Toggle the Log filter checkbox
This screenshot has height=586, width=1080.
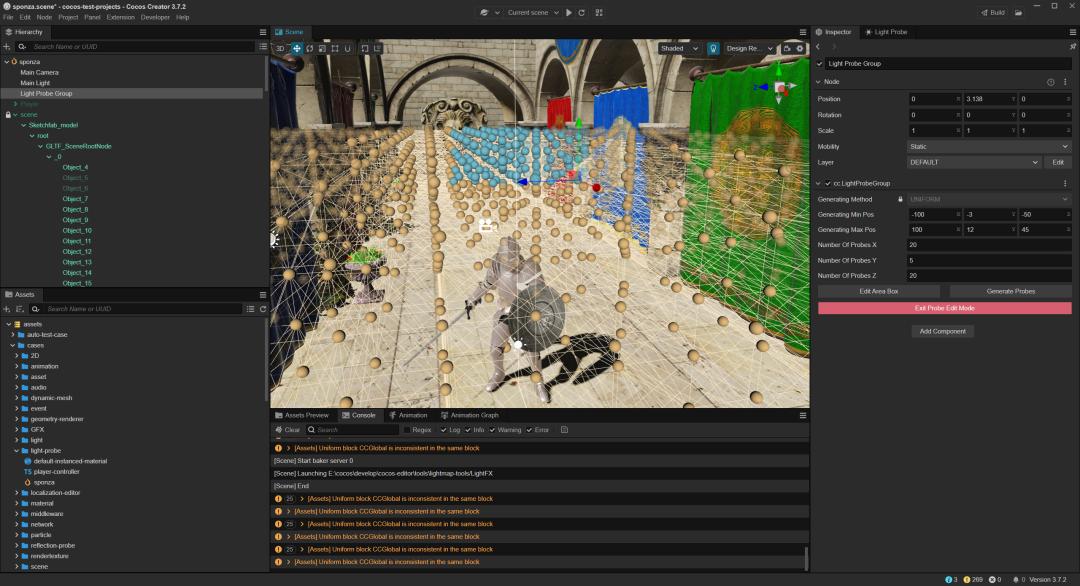pyautogui.click(x=444, y=430)
